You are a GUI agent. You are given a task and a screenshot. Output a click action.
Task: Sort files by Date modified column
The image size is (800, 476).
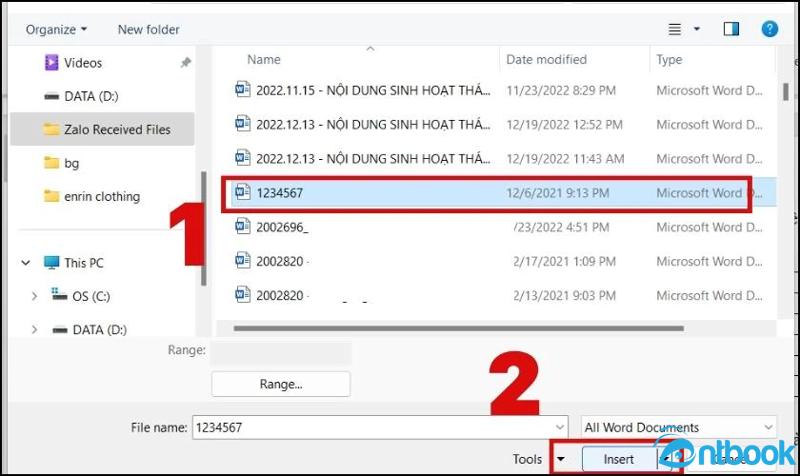tap(546, 60)
